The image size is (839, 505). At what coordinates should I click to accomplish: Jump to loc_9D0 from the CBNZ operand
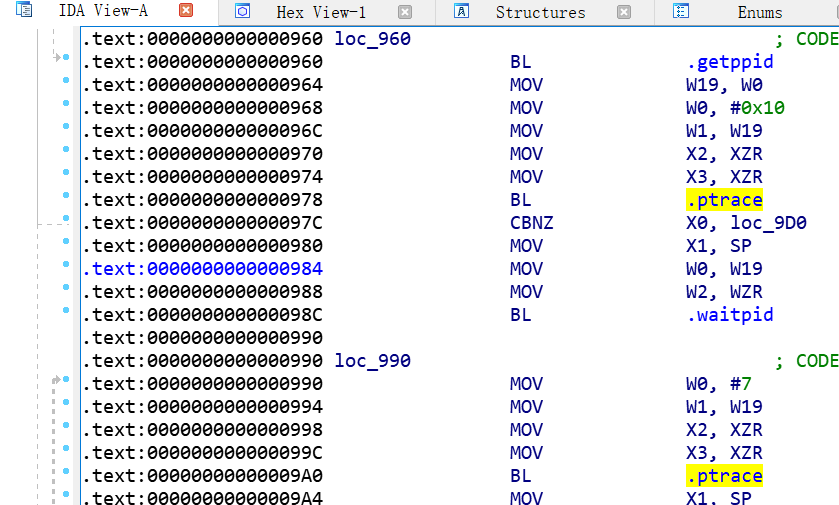769,223
